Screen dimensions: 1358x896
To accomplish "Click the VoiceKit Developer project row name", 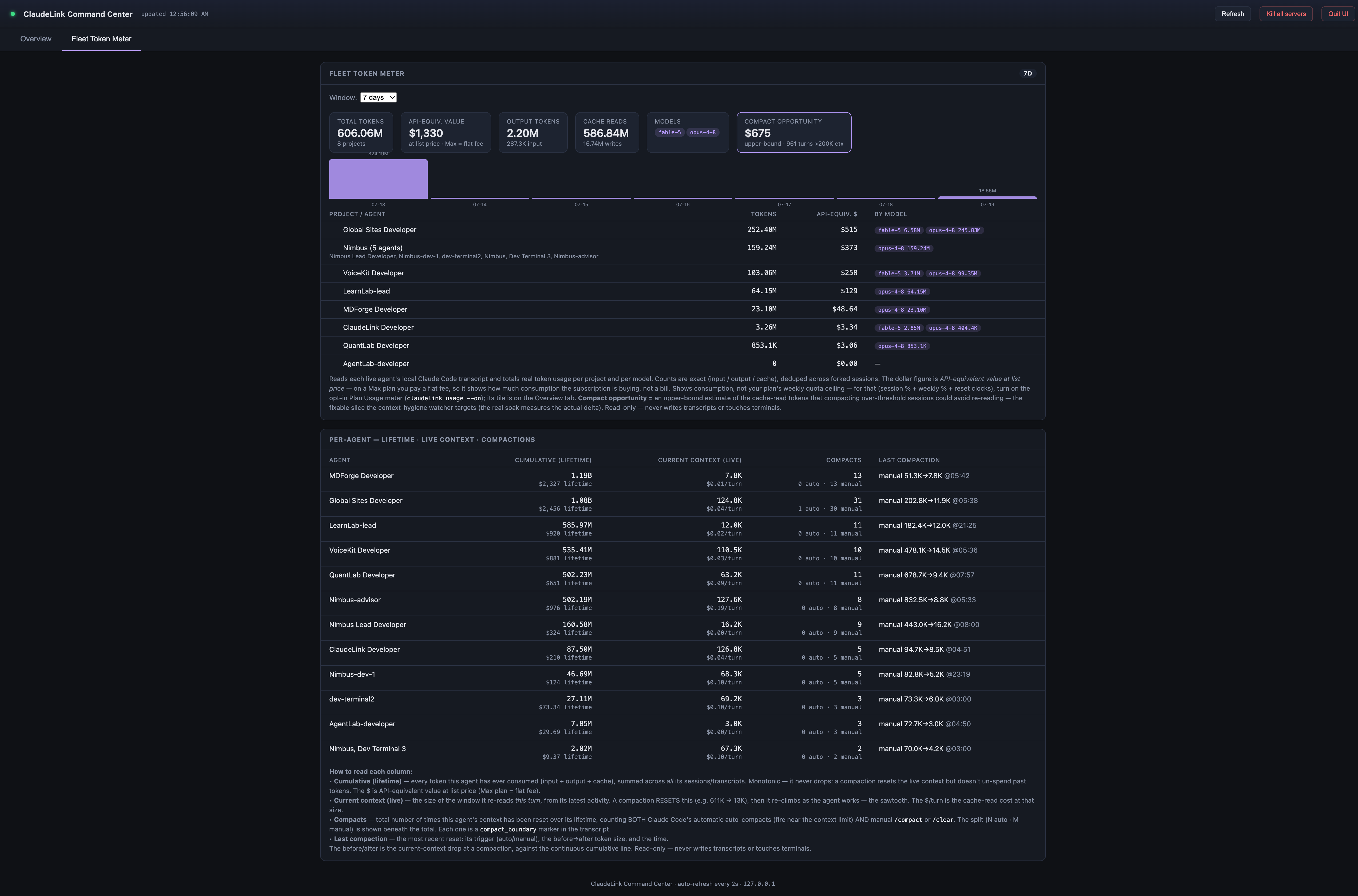I will click(373, 273).
